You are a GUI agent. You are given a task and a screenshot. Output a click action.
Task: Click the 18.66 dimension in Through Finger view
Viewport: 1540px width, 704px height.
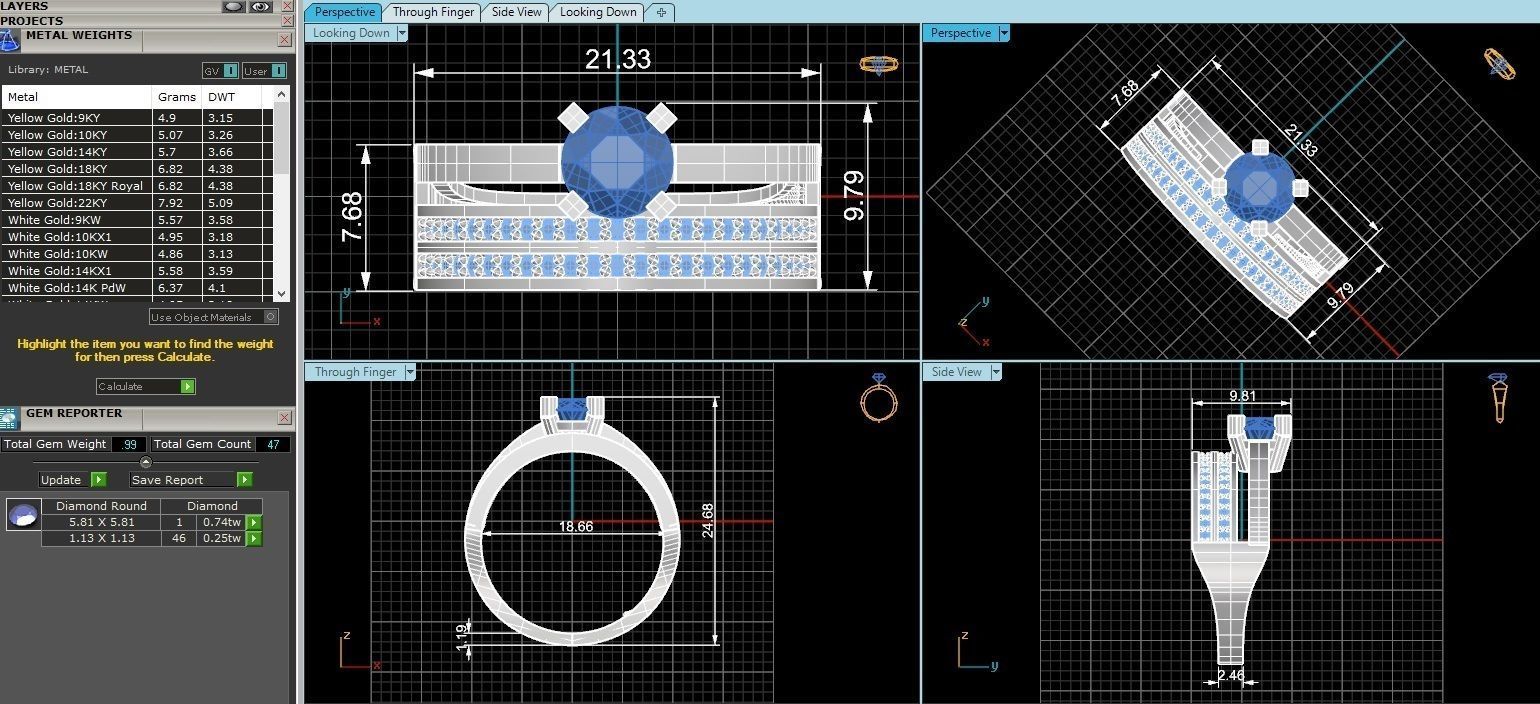click(576, 526)
